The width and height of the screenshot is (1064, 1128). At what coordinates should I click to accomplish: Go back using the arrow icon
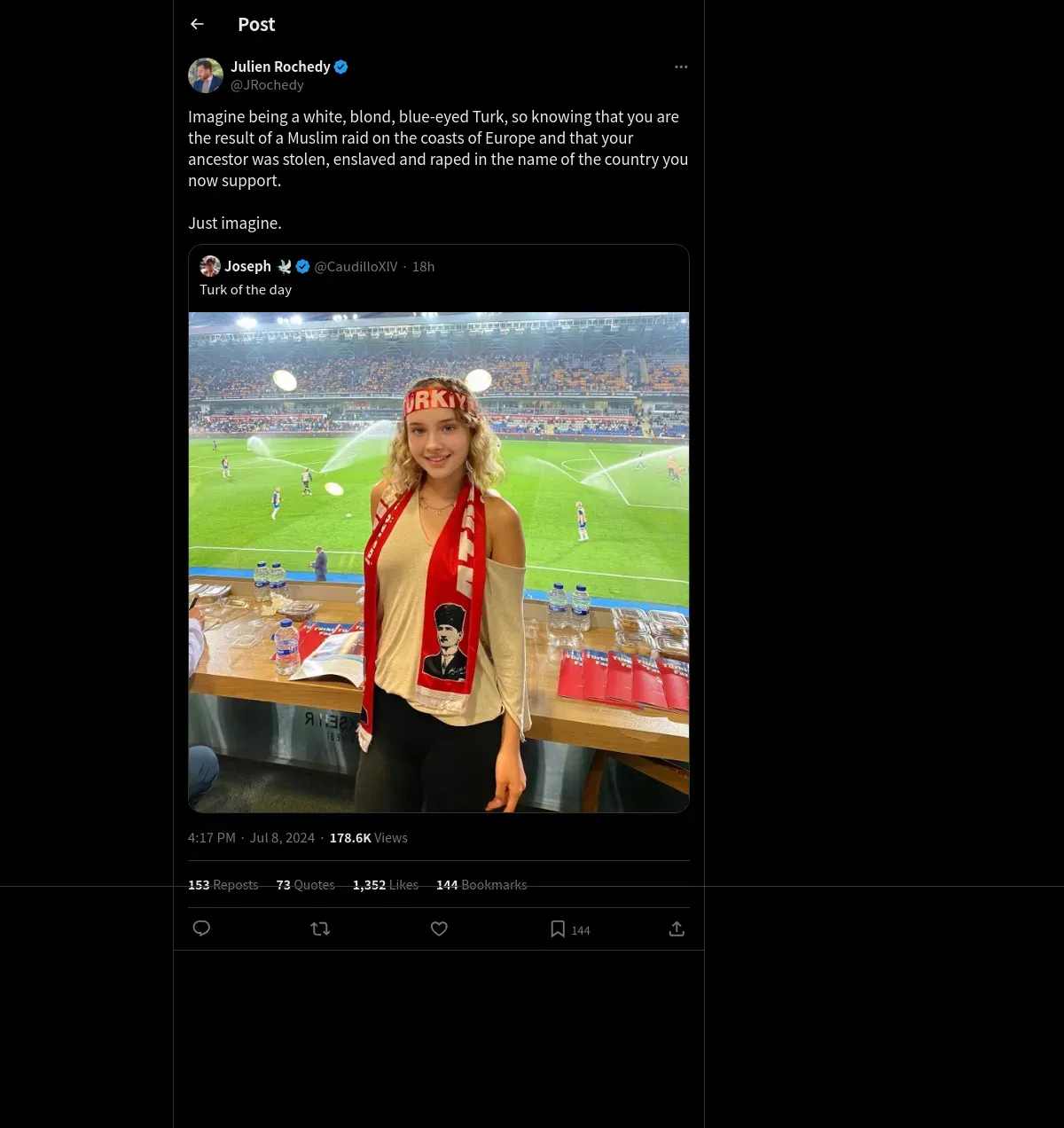coord(197,24)
